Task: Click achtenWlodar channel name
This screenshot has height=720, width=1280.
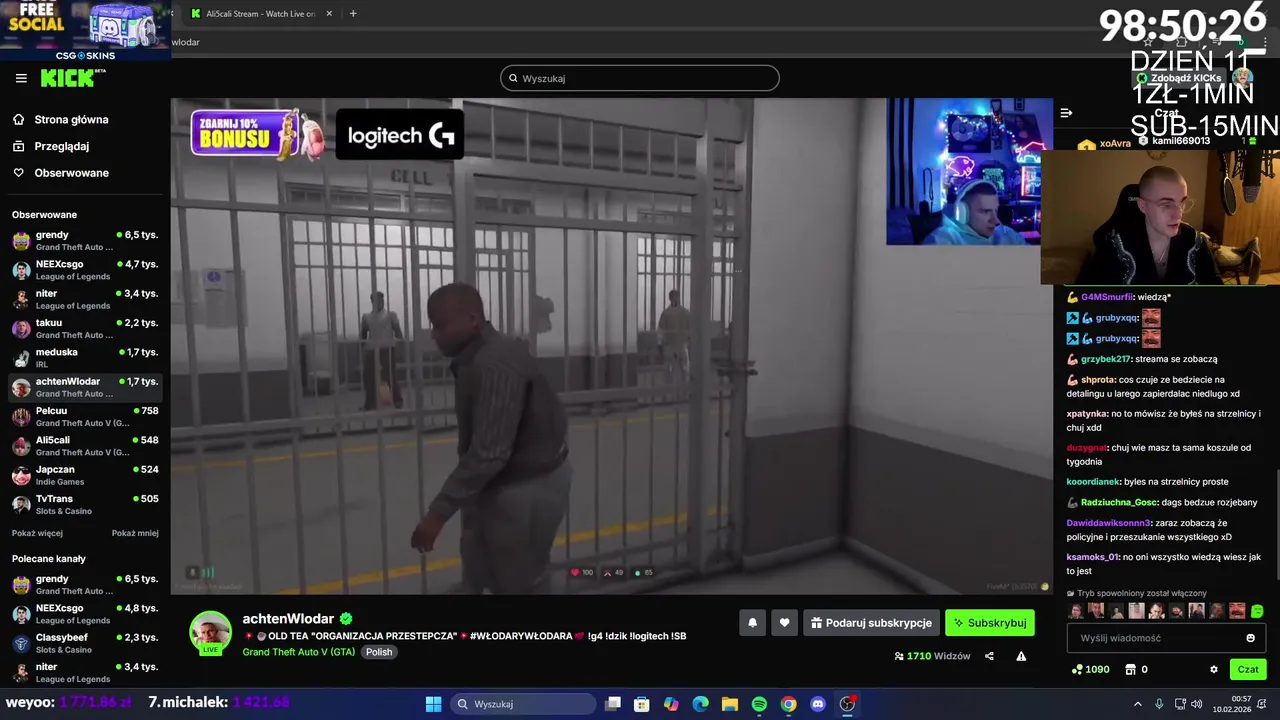Action: [x=288, y=619]
